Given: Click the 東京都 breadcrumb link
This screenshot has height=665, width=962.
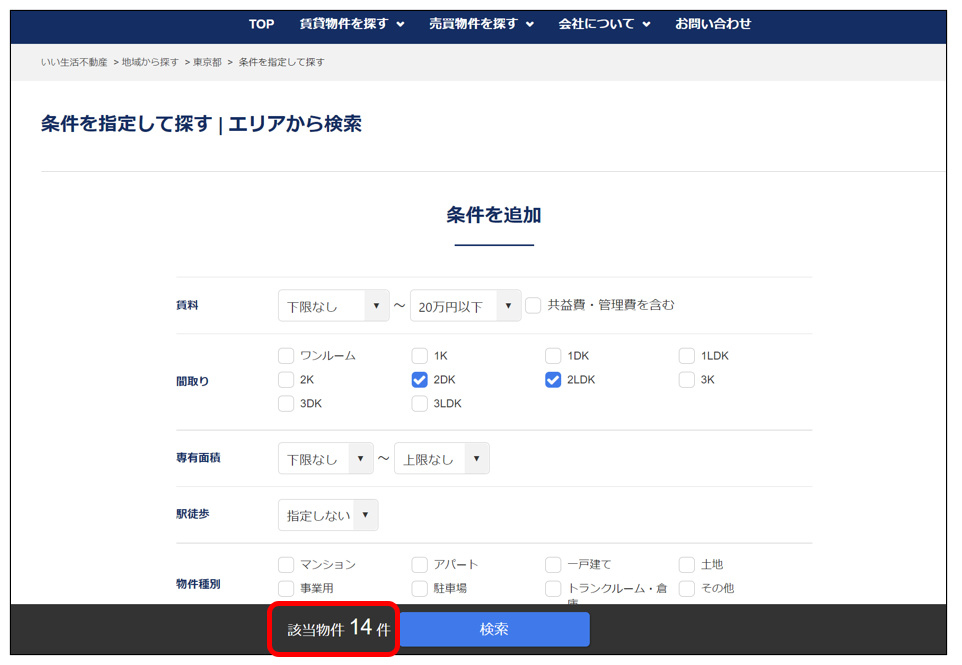Looking at the screenshot, I should pos(207,62).
